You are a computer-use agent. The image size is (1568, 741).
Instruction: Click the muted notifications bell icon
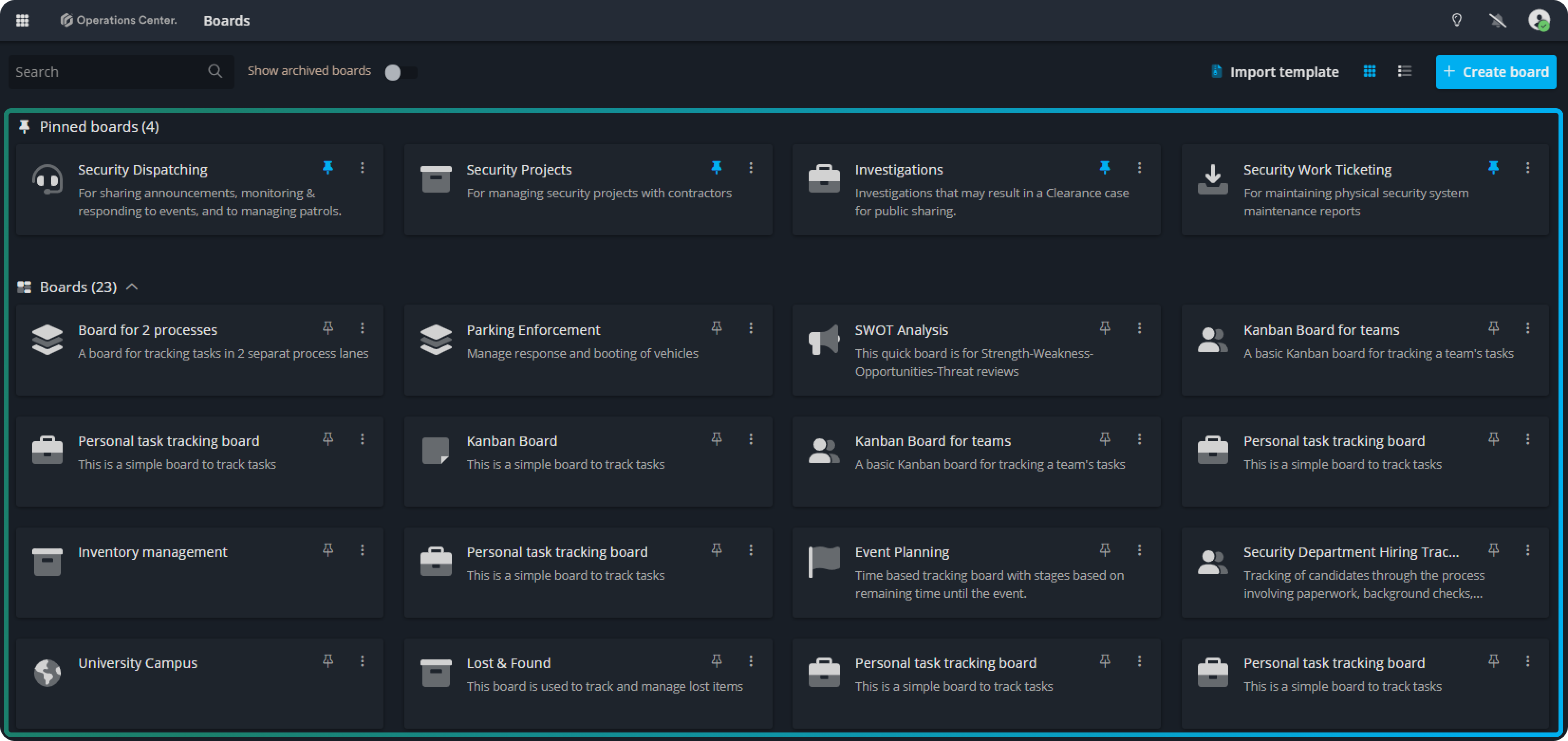(1497, 21)
